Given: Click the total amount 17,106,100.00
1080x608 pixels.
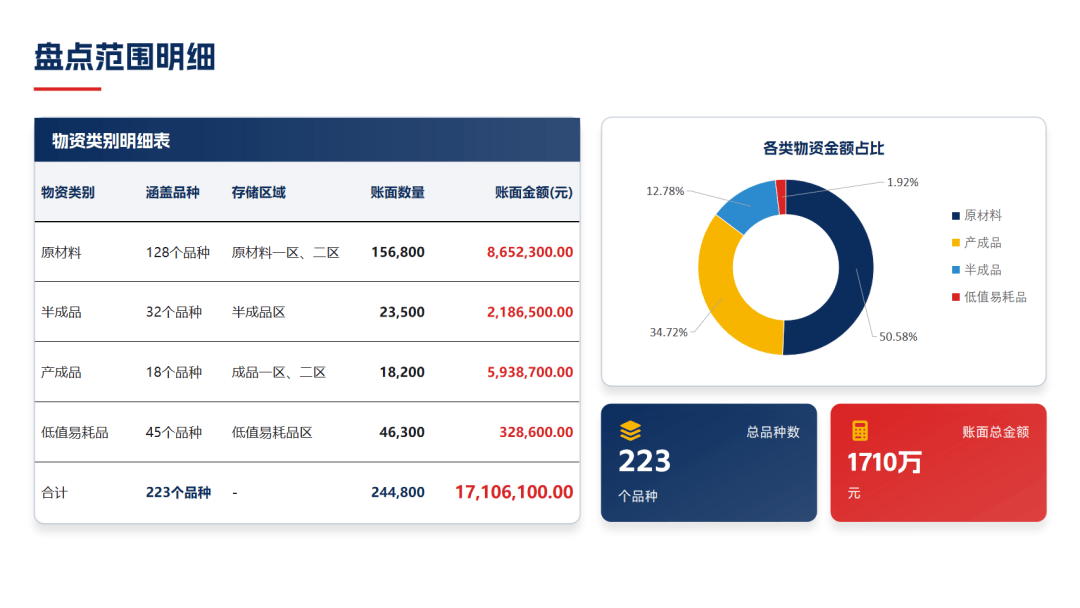Looking at the screenshot, I should (514, 492).
